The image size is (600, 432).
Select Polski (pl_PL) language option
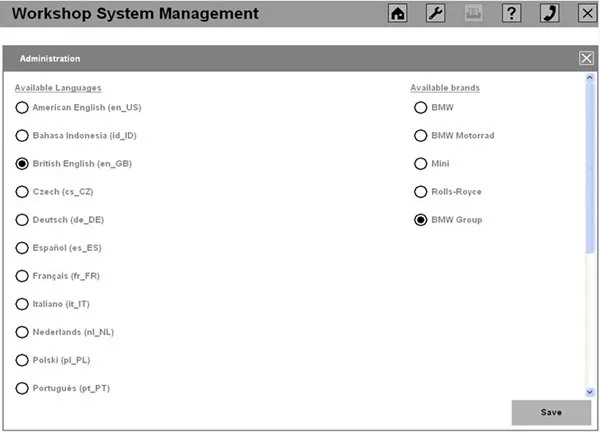(x=22, y=359)
